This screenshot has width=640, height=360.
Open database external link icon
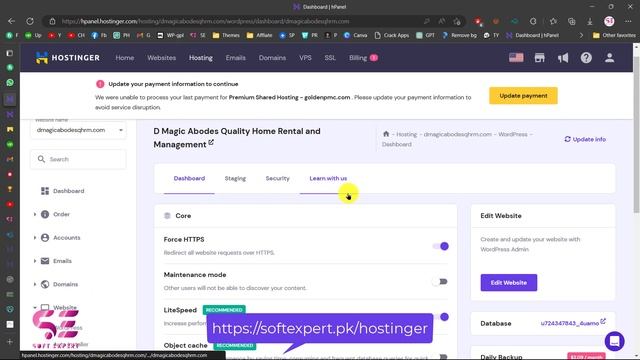click(x=603, y=322)
